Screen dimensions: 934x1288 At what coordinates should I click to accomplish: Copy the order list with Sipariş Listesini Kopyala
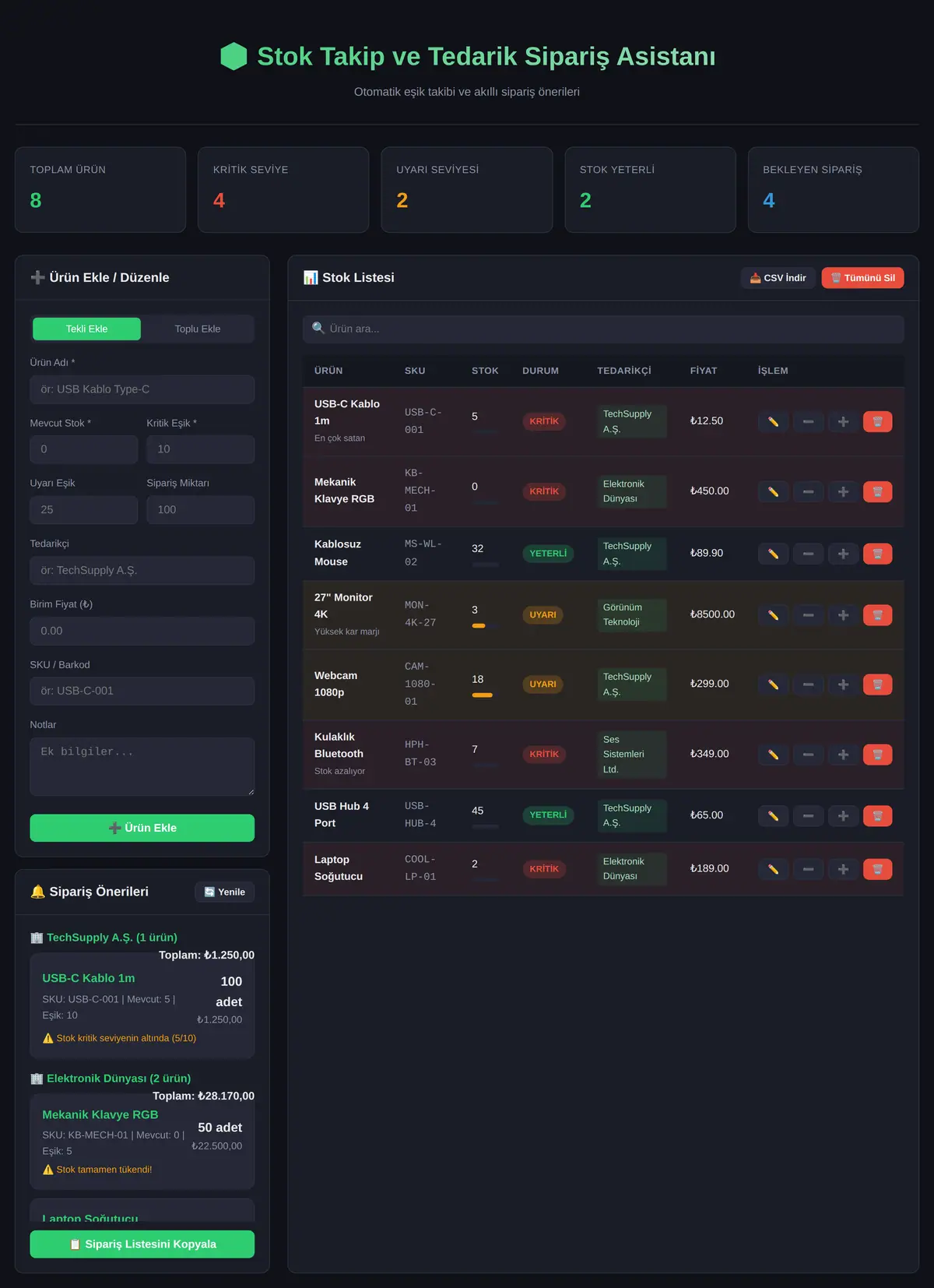(142, 1244)
